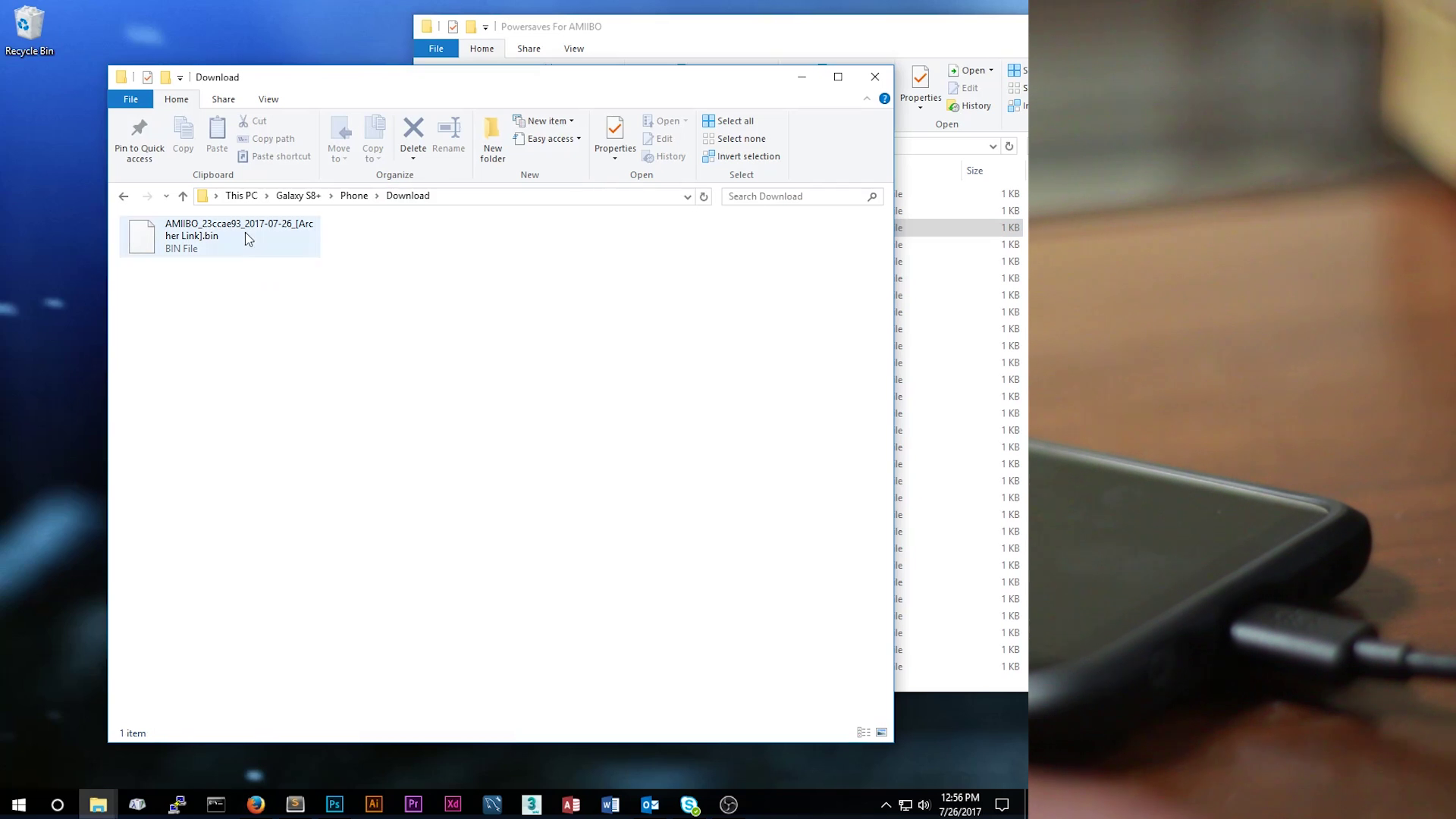The width and height of the screenshot is (1456, 819).
Task: Click Properties quick access icon in title bar
Action: pos(147,77)
